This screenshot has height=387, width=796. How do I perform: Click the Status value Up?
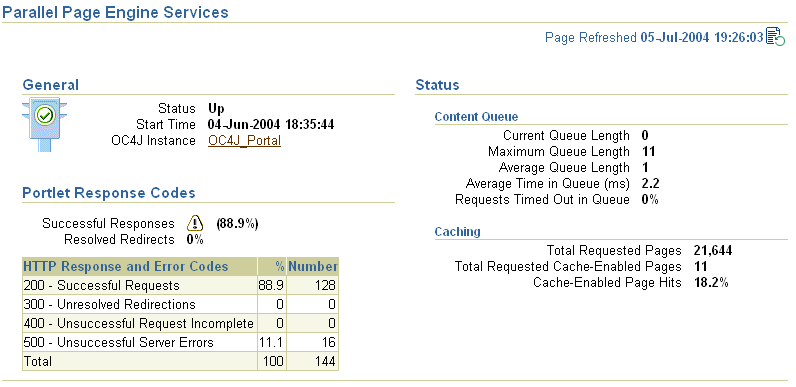pyautogui.click(x=216, y=109)
